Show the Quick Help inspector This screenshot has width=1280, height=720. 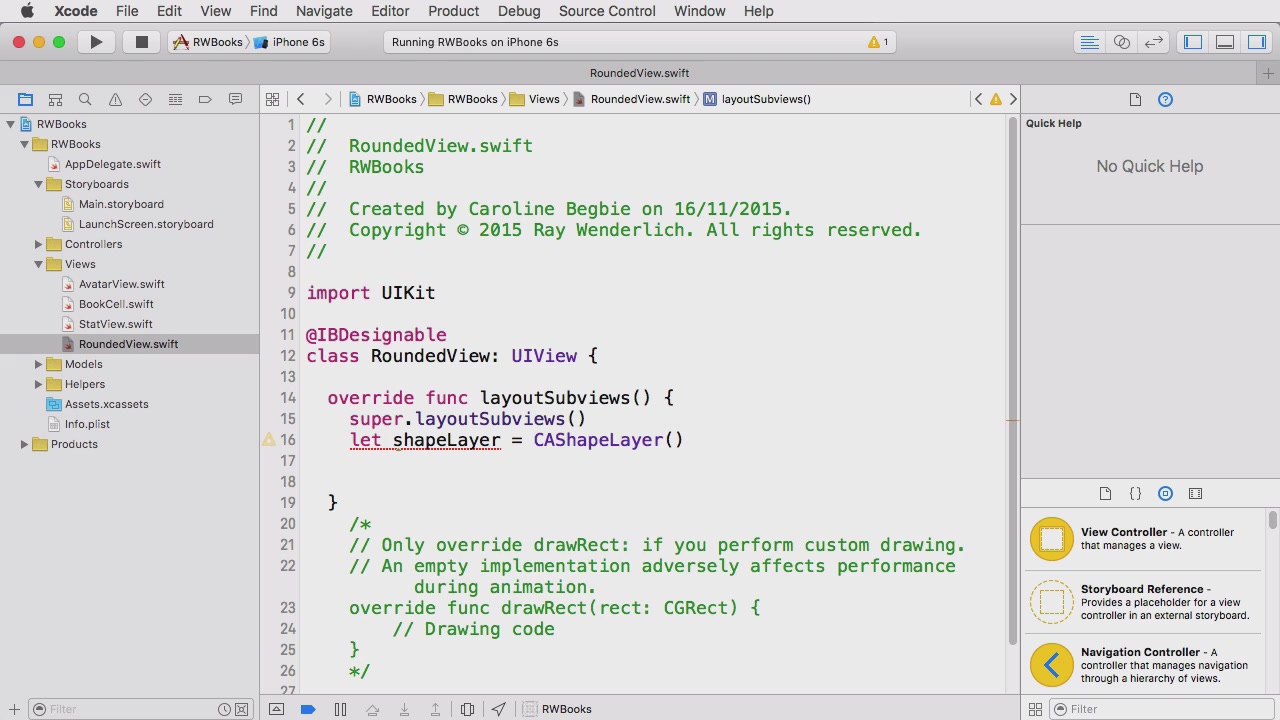[1165, 99]
